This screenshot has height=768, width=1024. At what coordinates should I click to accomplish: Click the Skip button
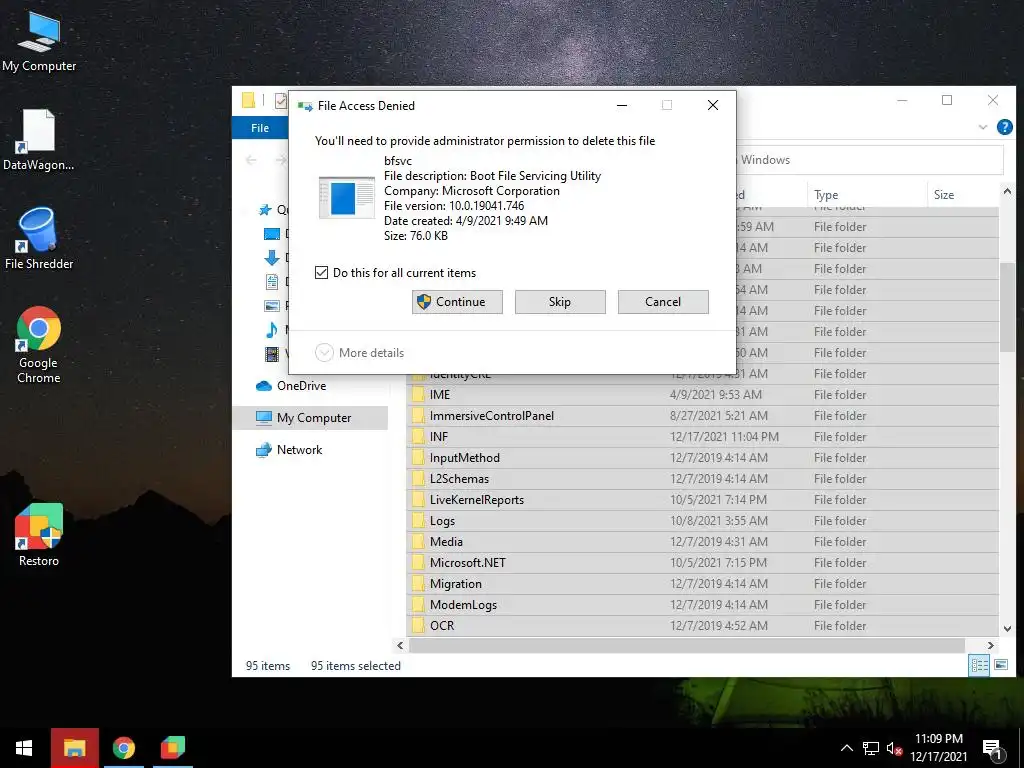coord(560,302)
